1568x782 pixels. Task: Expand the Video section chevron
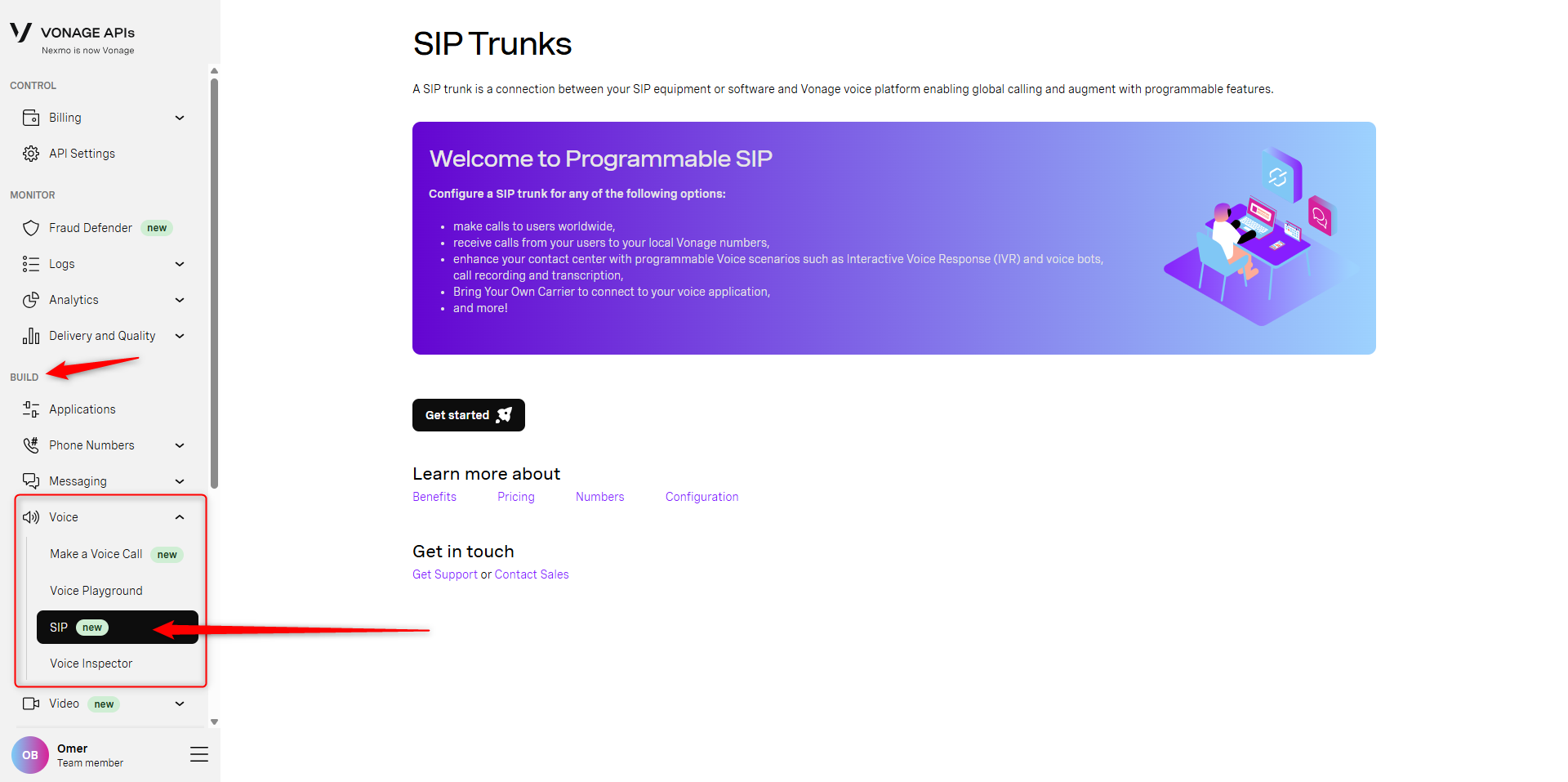pos(180,704)
